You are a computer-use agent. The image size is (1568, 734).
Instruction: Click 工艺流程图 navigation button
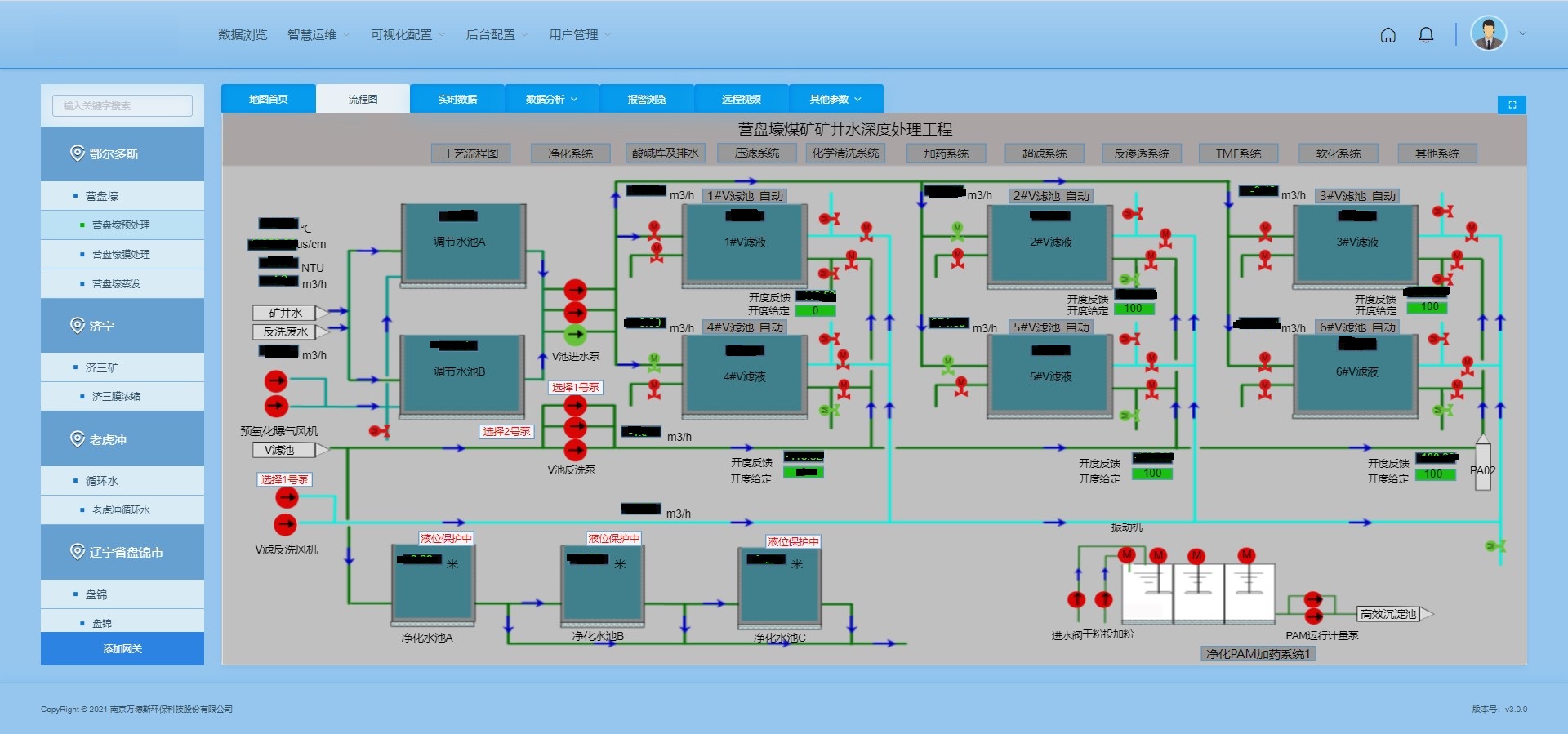[470, 153]
